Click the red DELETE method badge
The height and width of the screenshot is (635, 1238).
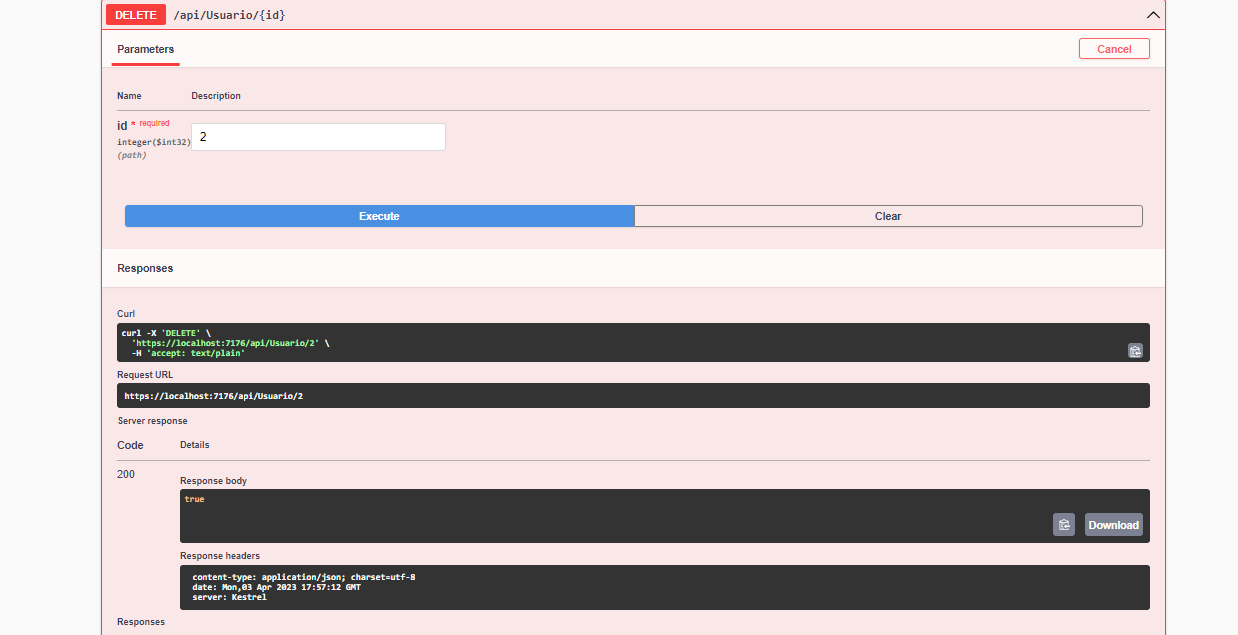(136, 15)
